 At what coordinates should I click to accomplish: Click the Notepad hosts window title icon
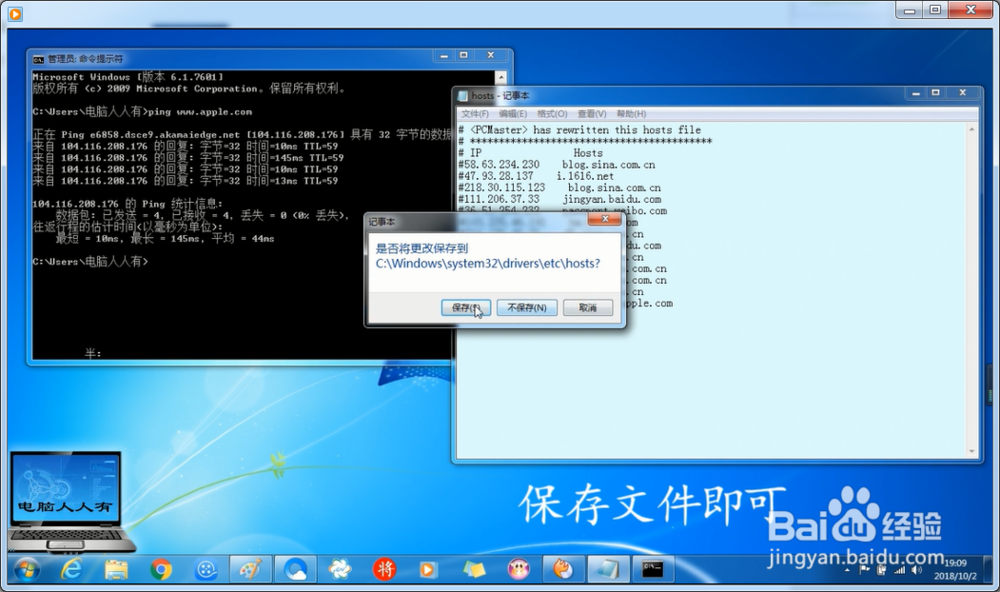[463, 96]
